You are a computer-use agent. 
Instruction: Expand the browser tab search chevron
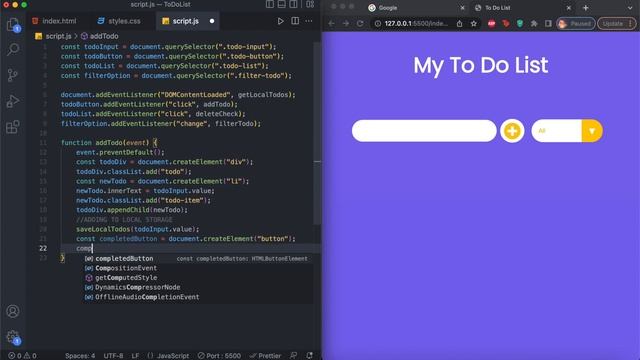click(630, 8)
